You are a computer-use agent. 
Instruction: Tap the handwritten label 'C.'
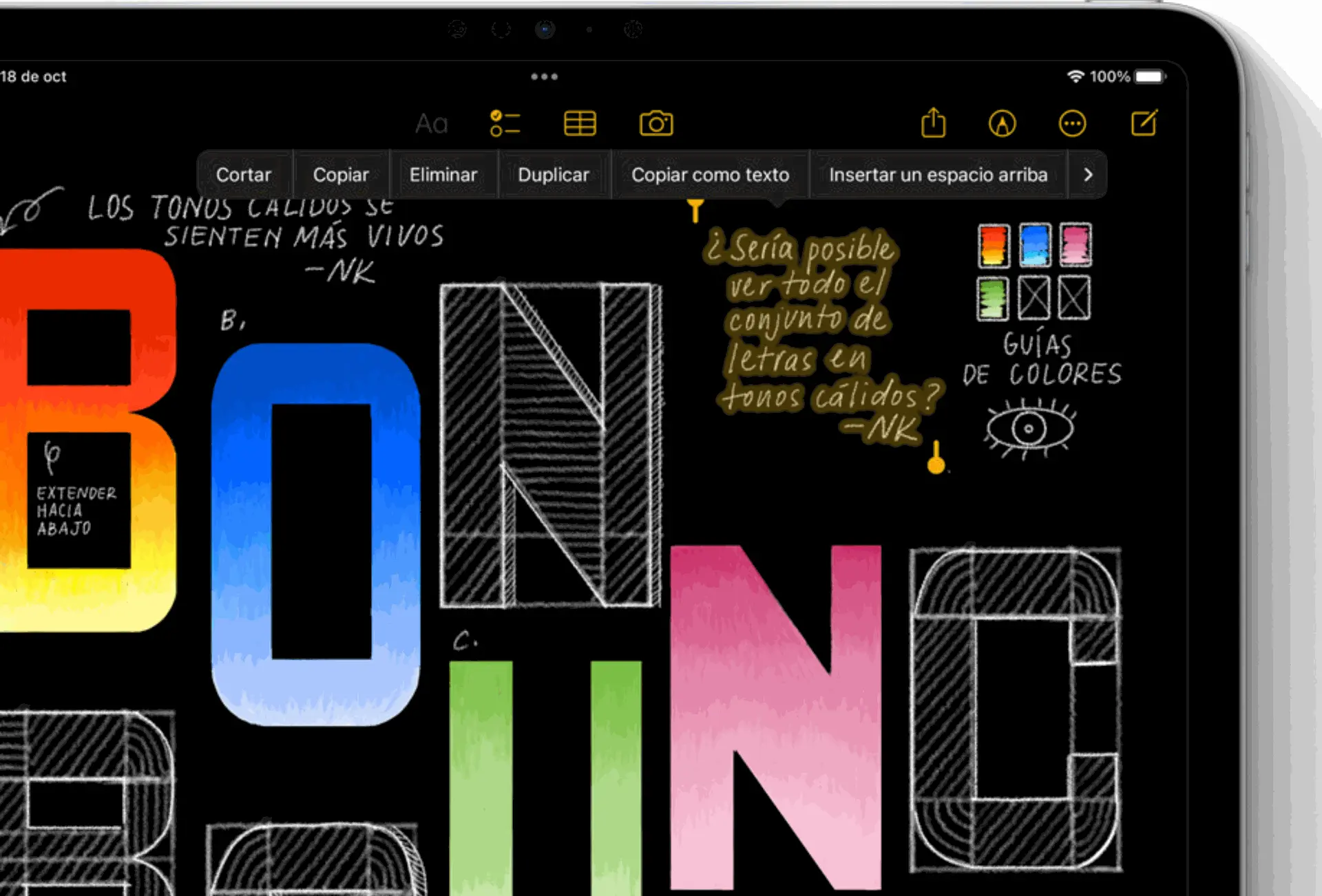(465, 641)
